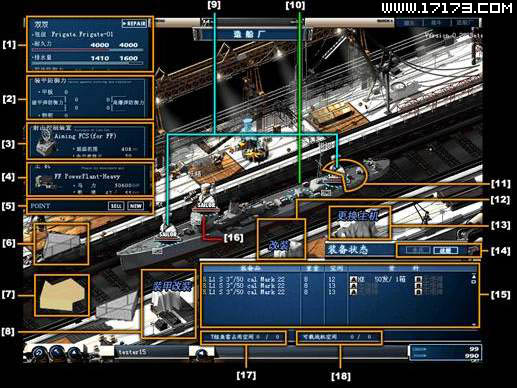Select B ammo slot in first weapon row
Image resolution: width=517 pixels, height=388 pixels.
point(419,279)
